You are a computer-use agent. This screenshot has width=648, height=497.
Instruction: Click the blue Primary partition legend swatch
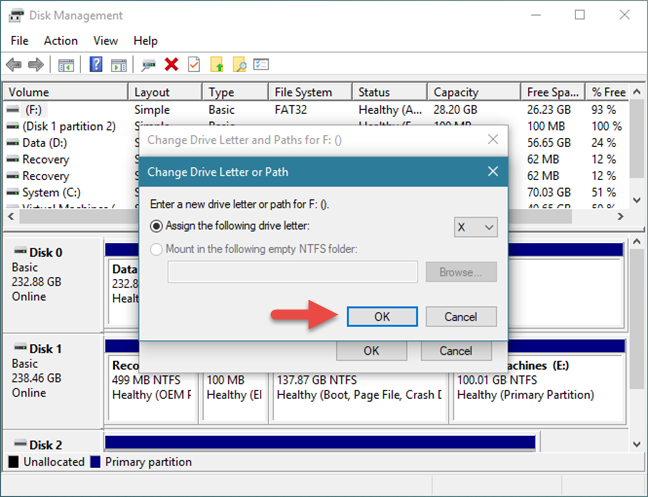(x=95, y=461)
